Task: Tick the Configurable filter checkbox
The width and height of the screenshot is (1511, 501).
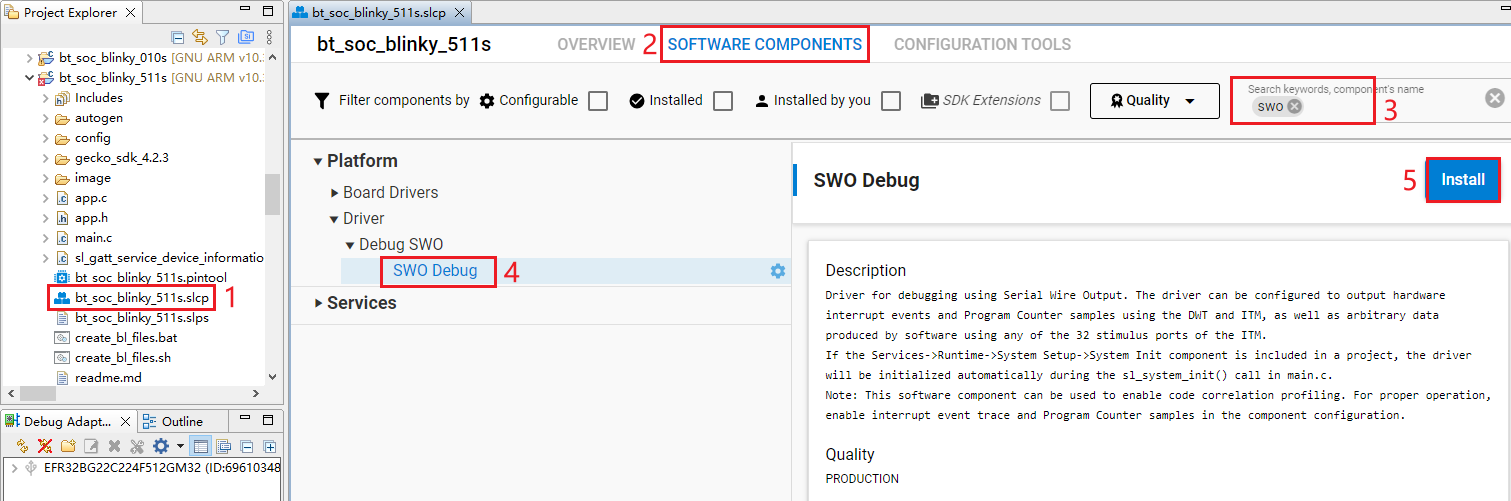Action: coord(598,101)
